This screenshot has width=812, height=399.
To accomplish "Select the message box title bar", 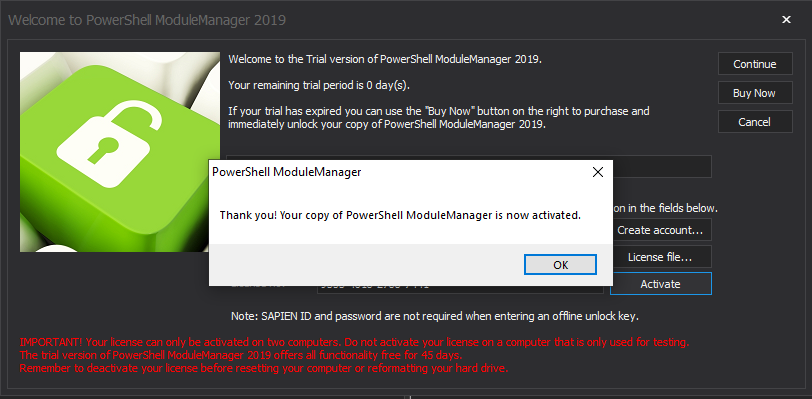I will (394, 173).
